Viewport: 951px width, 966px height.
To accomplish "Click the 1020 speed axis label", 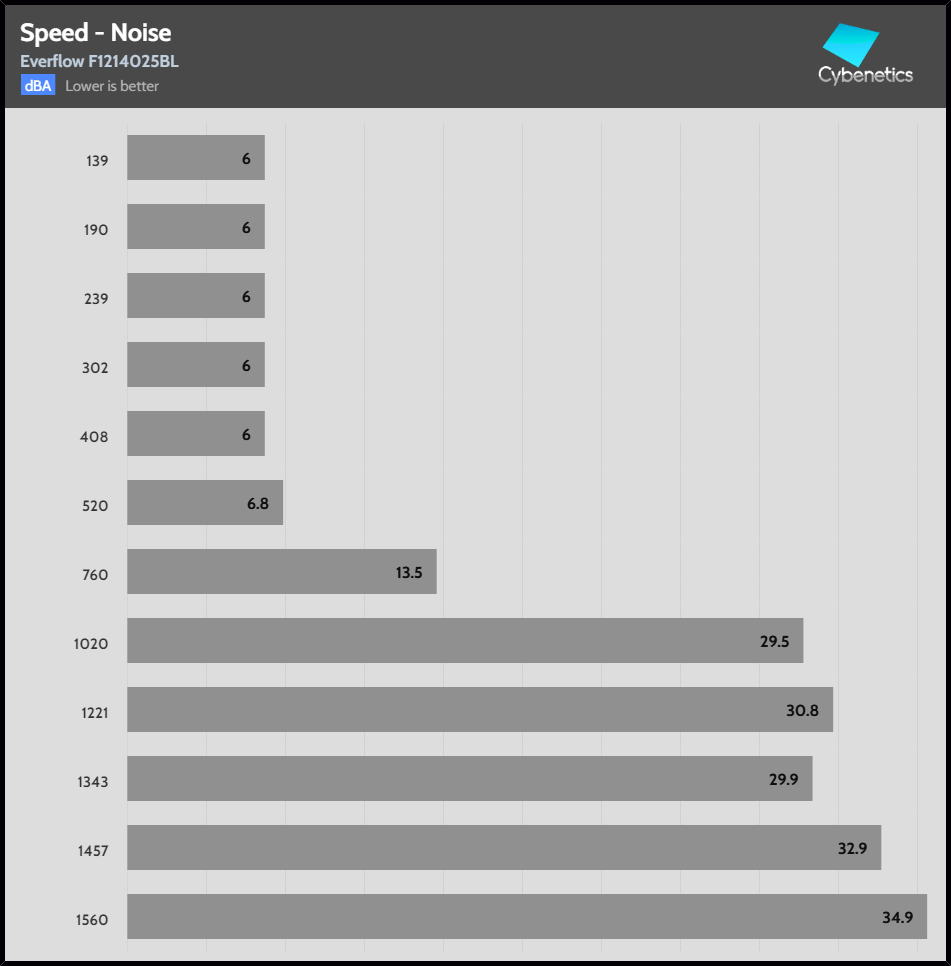I will click(x=91, y=644).
